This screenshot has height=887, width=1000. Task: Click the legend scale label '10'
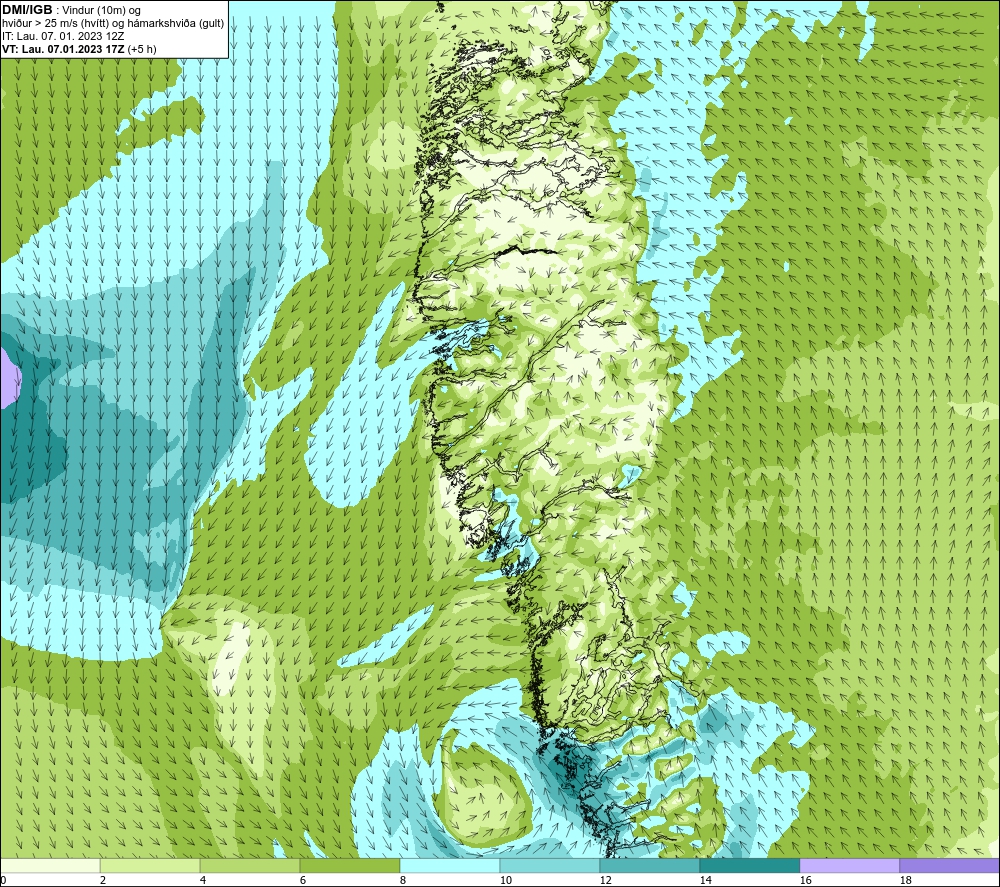[x=505, y=881]
